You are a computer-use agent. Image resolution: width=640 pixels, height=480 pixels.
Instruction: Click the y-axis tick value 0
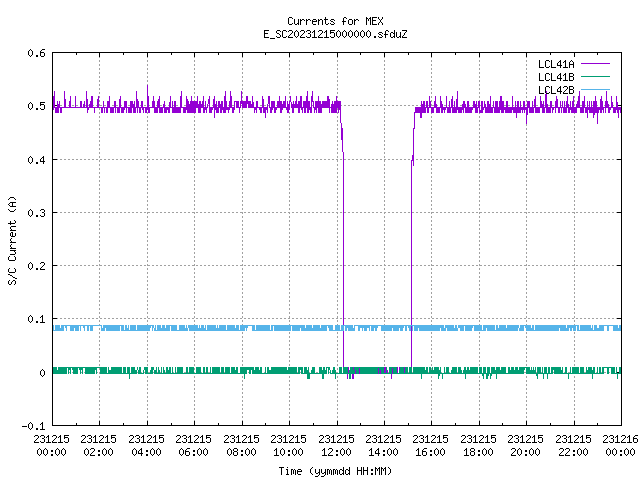tap(42, 373)
